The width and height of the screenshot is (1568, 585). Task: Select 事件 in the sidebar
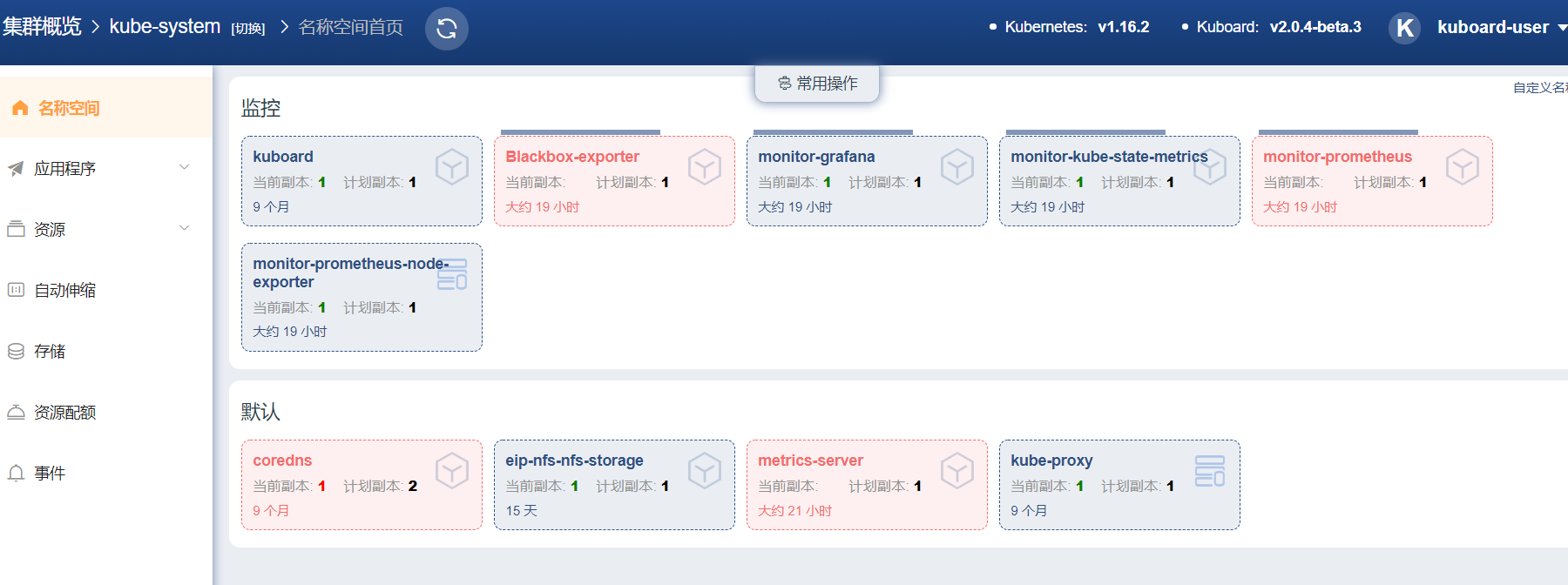click(105, 473)
